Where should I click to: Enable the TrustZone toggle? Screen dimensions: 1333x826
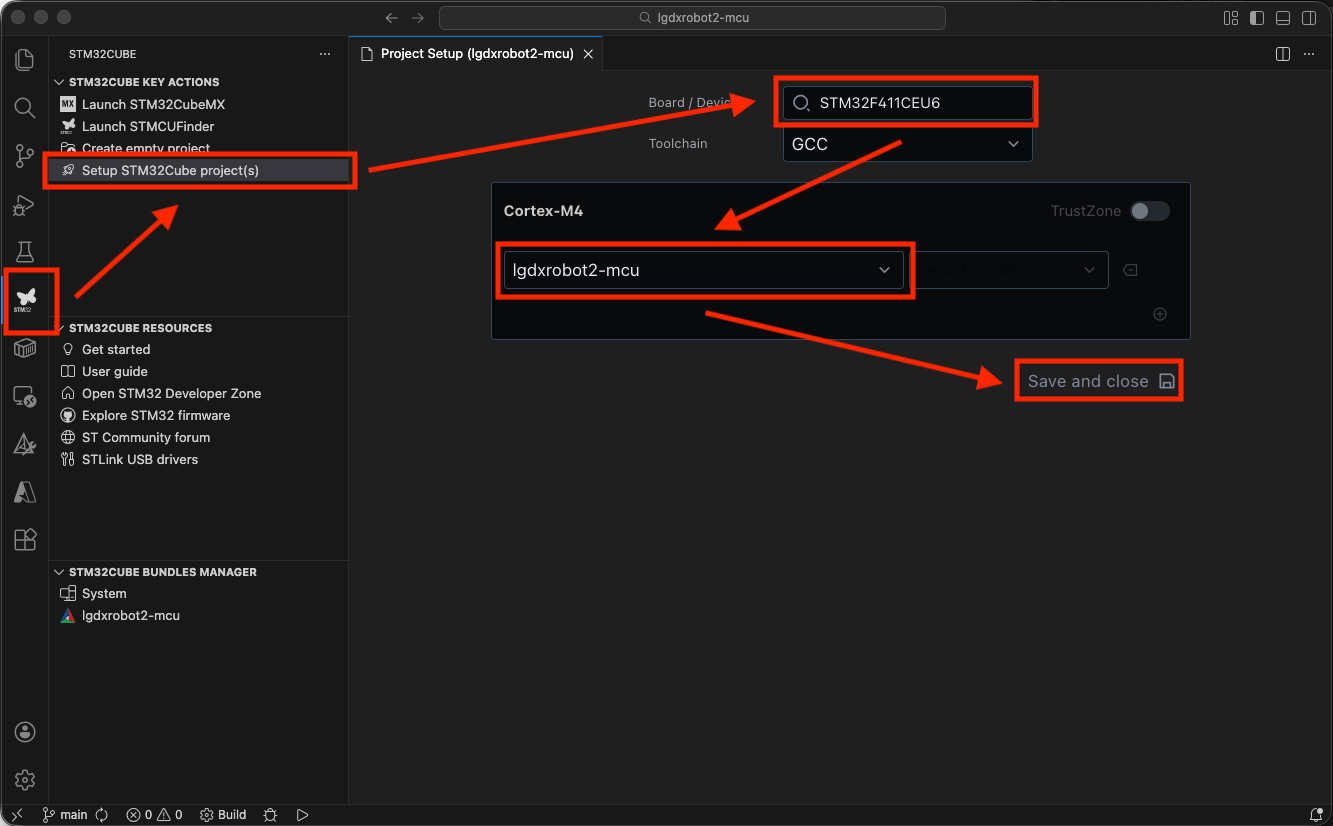pyautogui.click(x=1149, y=211)
